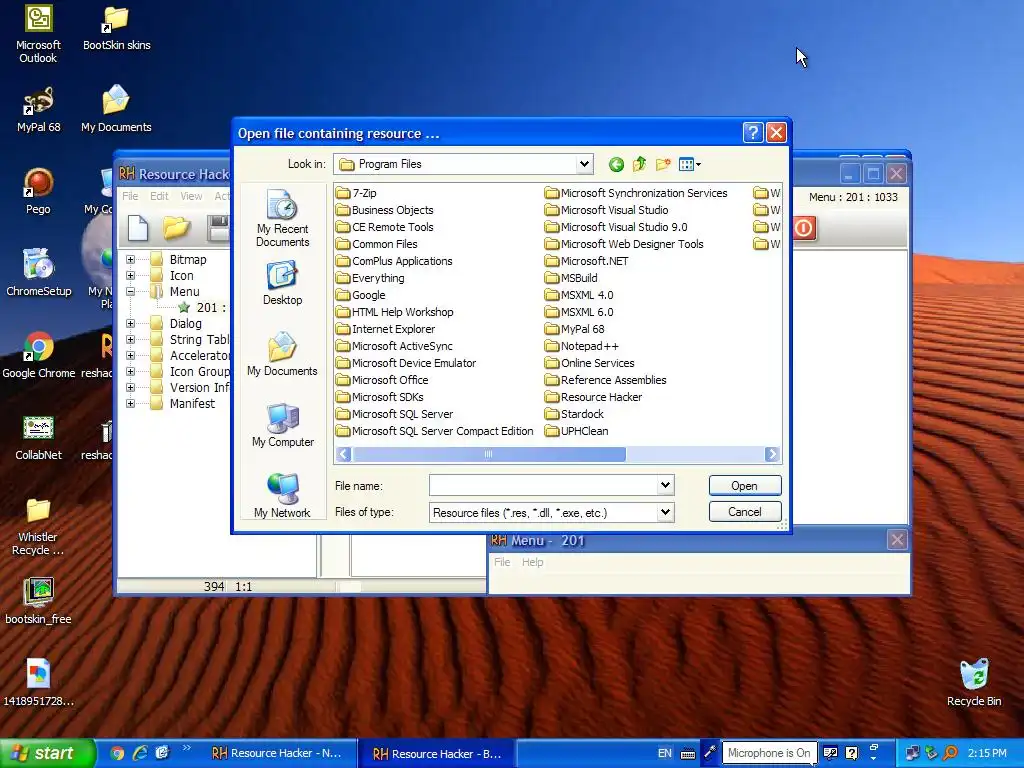
Task: Click the scroll left arrow in file list
Action: tap(344, 454)
